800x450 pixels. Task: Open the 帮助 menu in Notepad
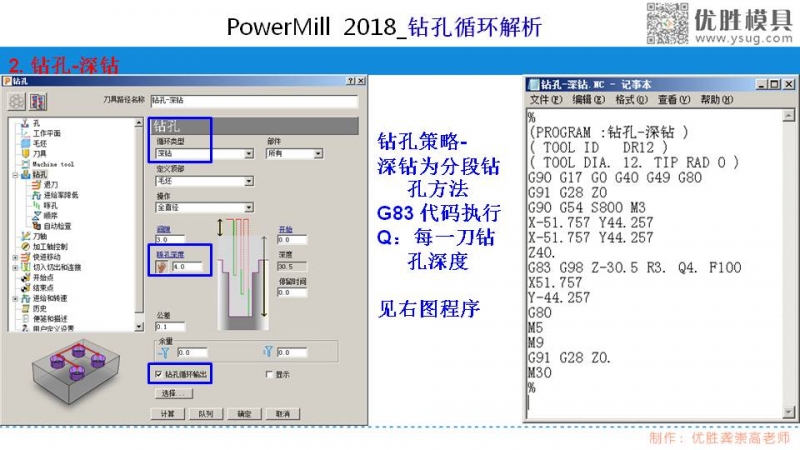click(x=716, y=99)
